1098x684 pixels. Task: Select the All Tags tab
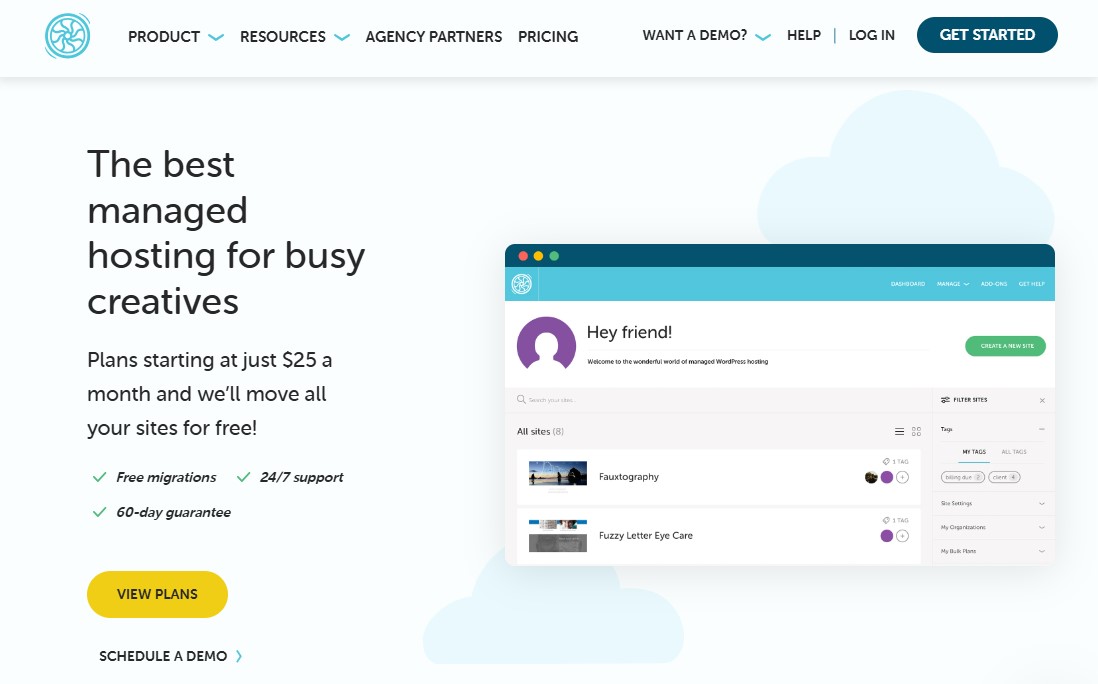pyautogui.click(x=1013, y=452)
